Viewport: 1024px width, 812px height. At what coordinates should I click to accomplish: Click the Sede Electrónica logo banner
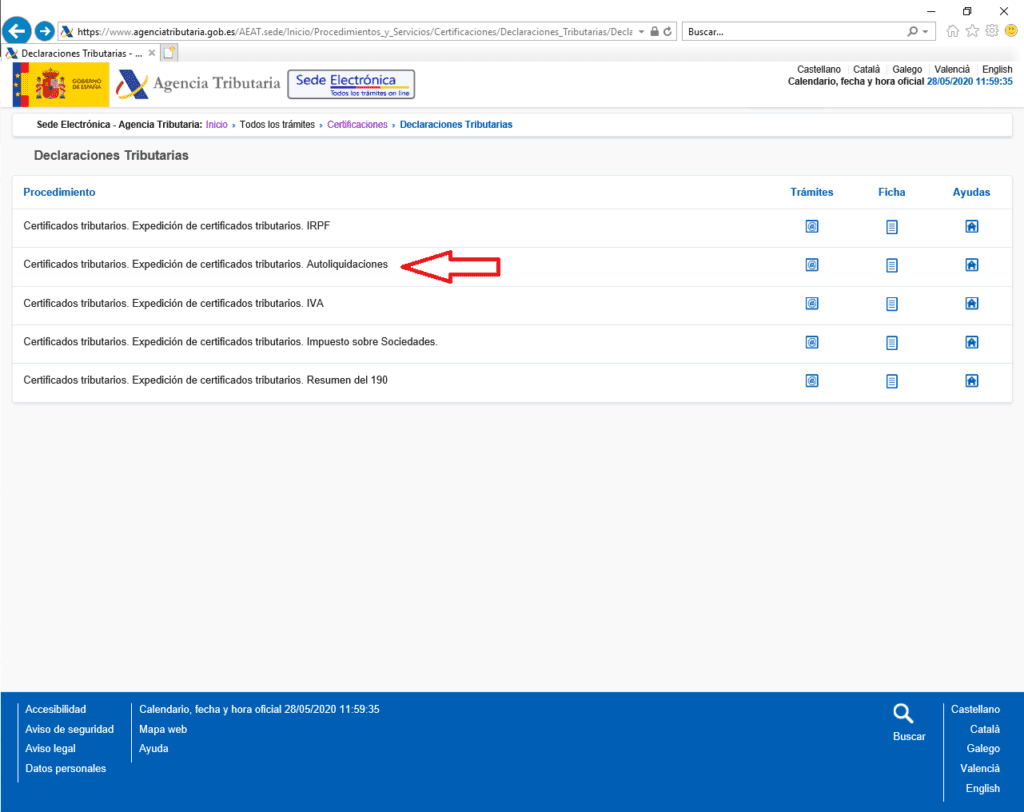tap(350, 84)
